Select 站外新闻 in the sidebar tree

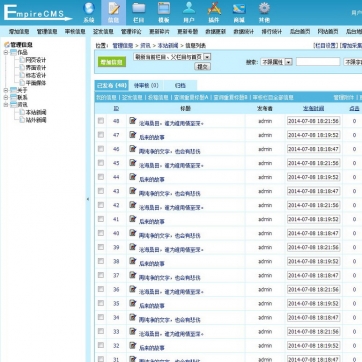[36, 120]
